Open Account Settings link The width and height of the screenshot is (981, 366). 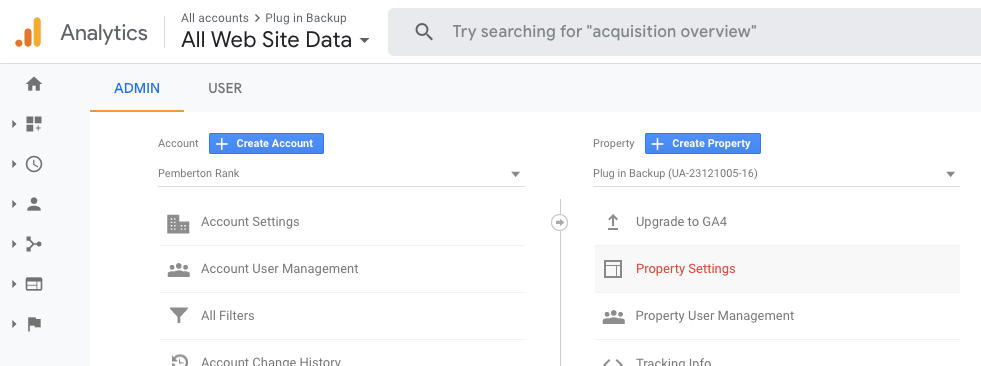[x=250, y=222]
